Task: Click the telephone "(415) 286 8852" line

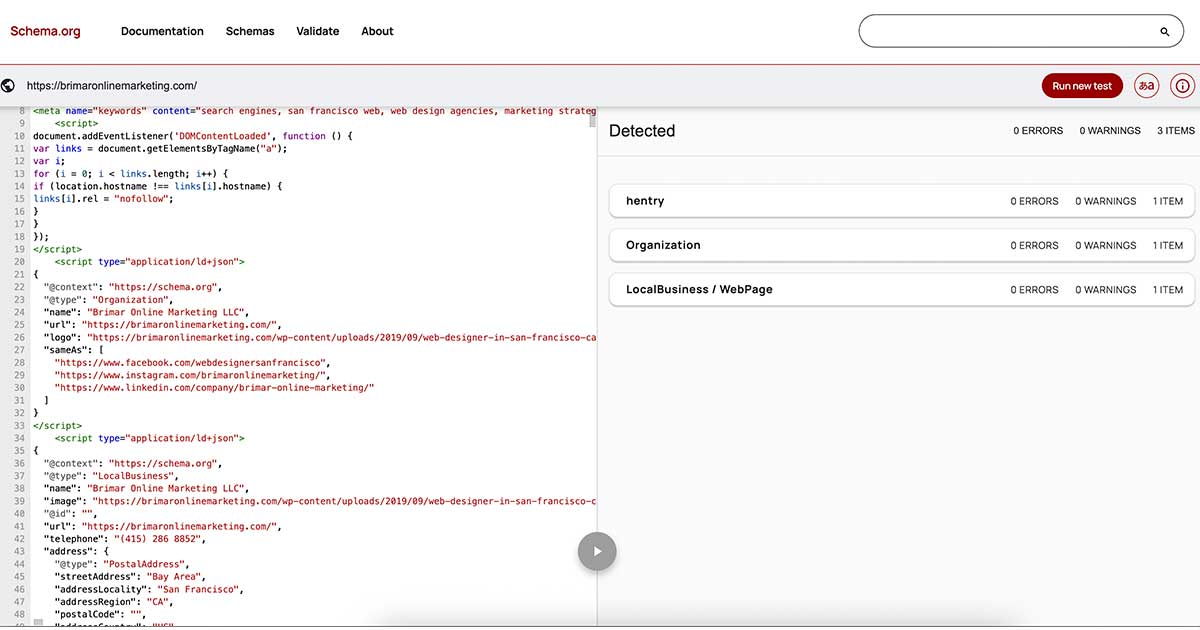Action: pos(124,539)
